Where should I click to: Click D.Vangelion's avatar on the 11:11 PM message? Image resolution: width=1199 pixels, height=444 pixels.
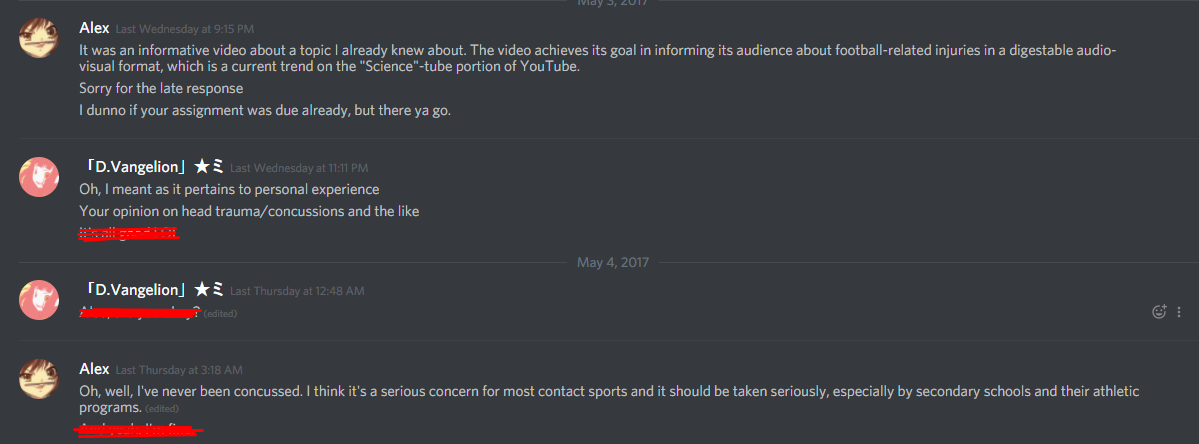[x=38, y=177]
